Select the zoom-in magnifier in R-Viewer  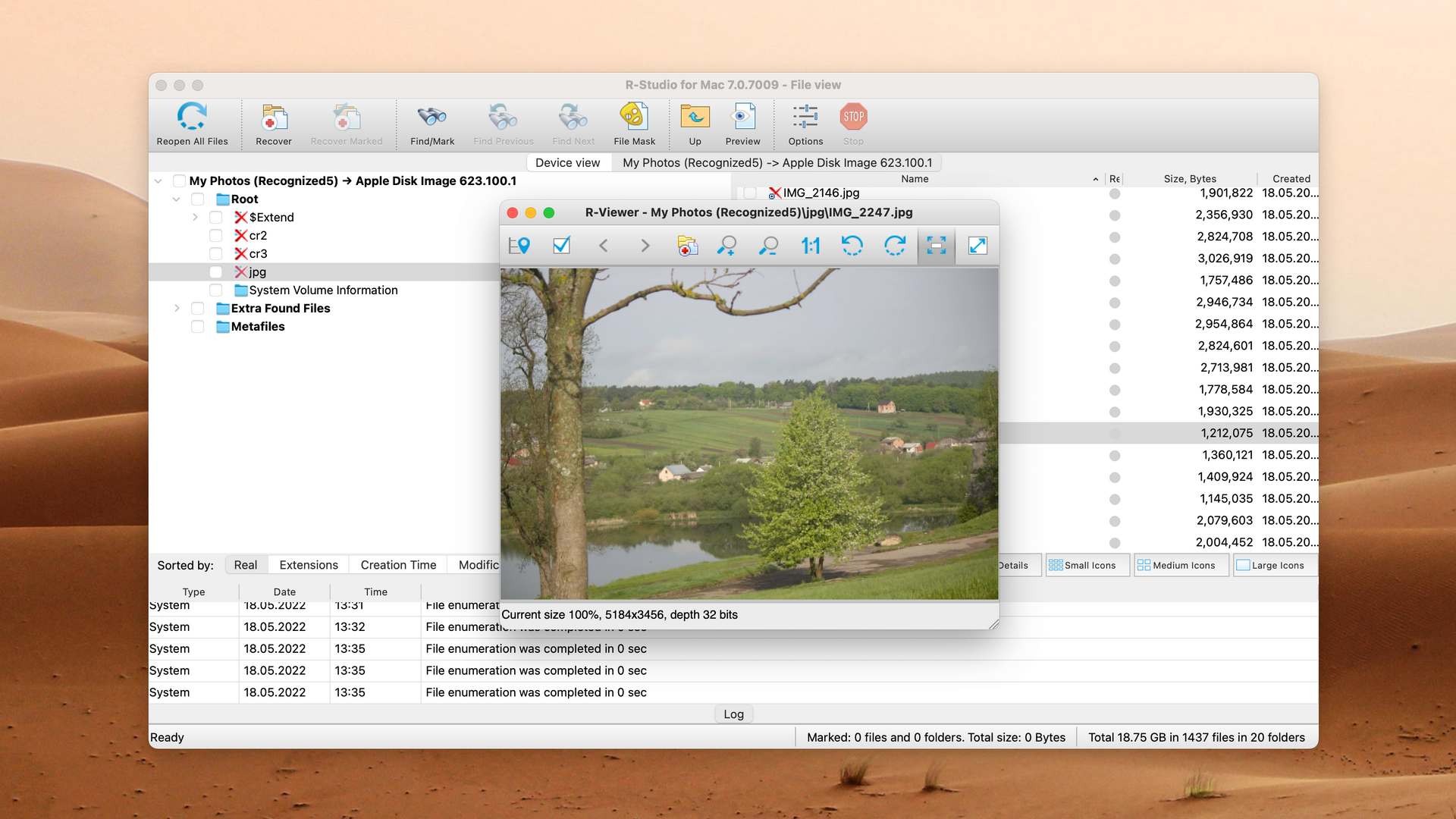click(x=728, y=245)
